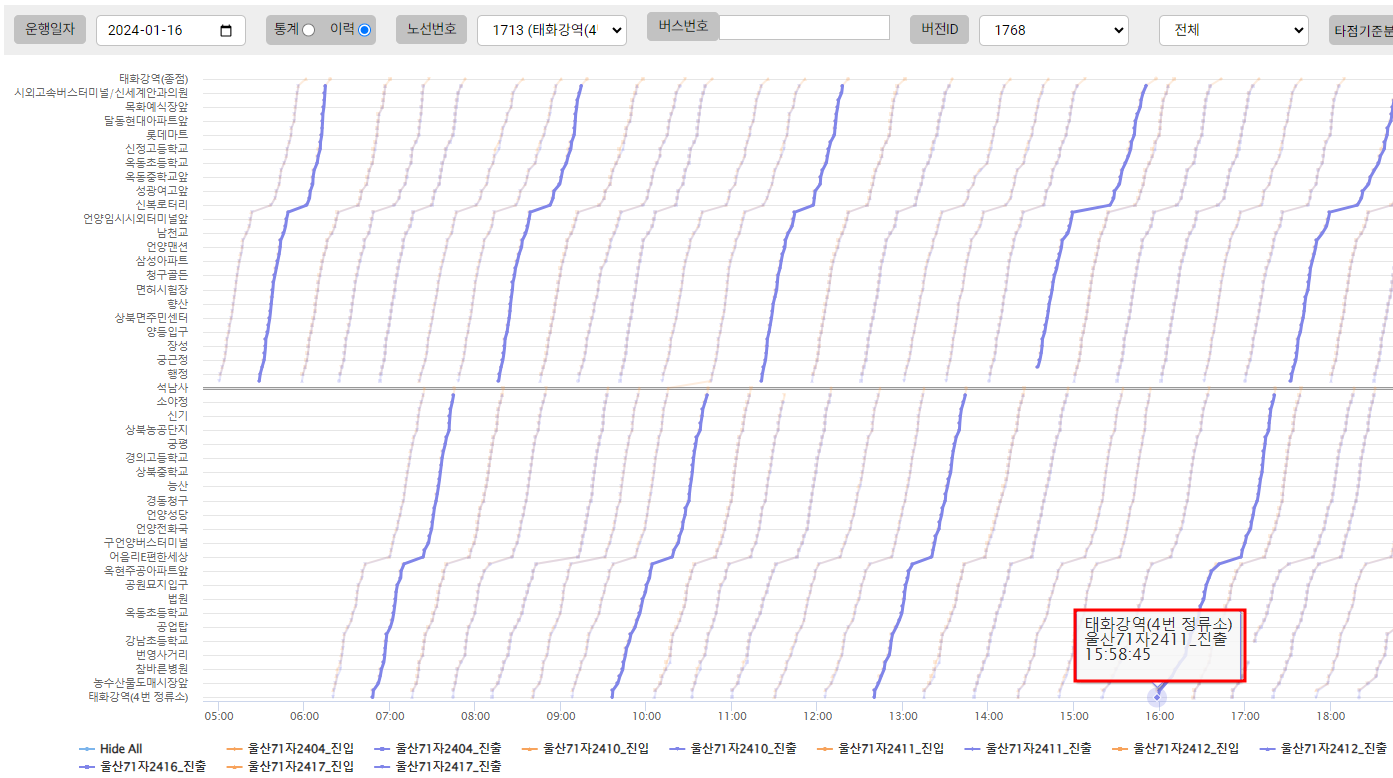1393x778 pixels.
Task: Open the 노선번호 route dropdown
Action: [x=551, y=30]
